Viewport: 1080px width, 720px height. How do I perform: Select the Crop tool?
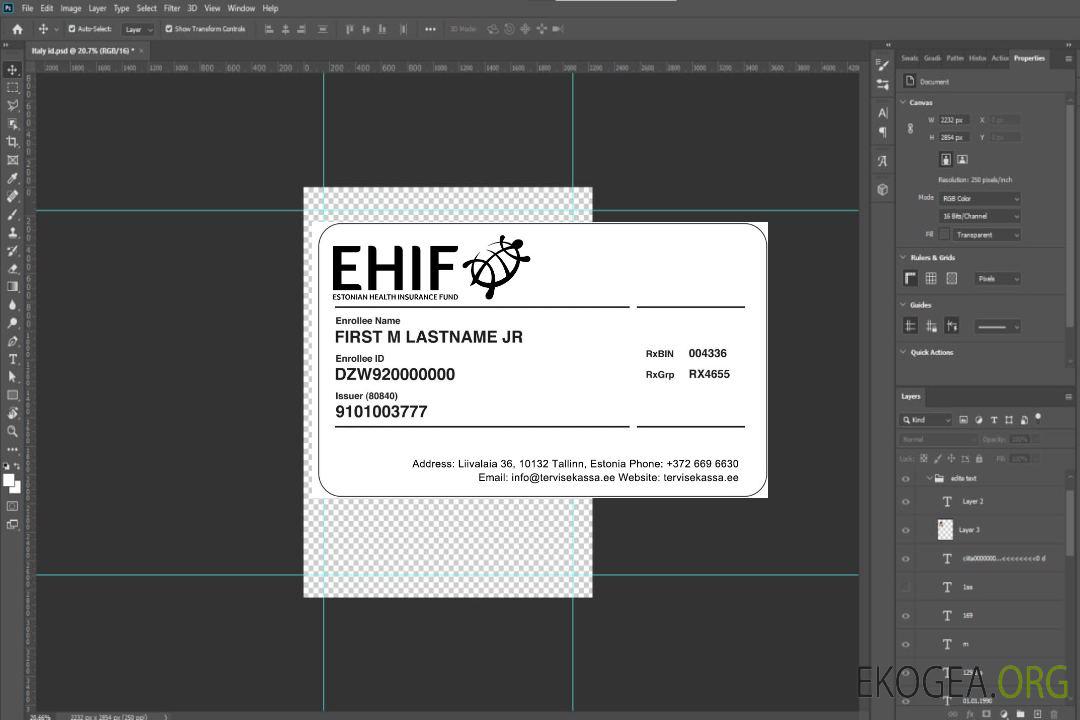[12, 142]
